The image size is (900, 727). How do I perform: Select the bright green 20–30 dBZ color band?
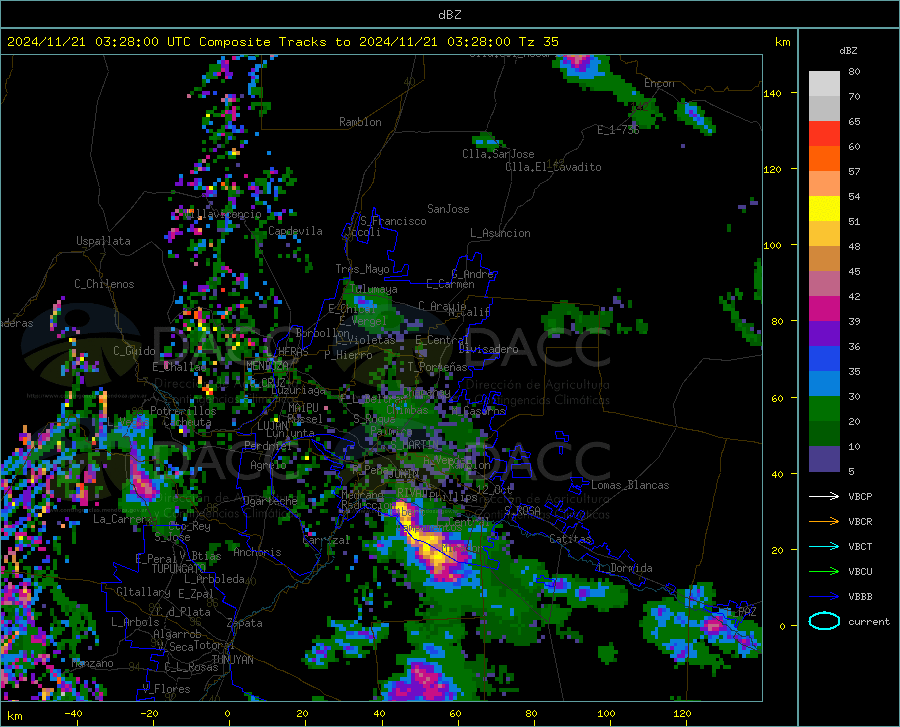pos(824,409)
